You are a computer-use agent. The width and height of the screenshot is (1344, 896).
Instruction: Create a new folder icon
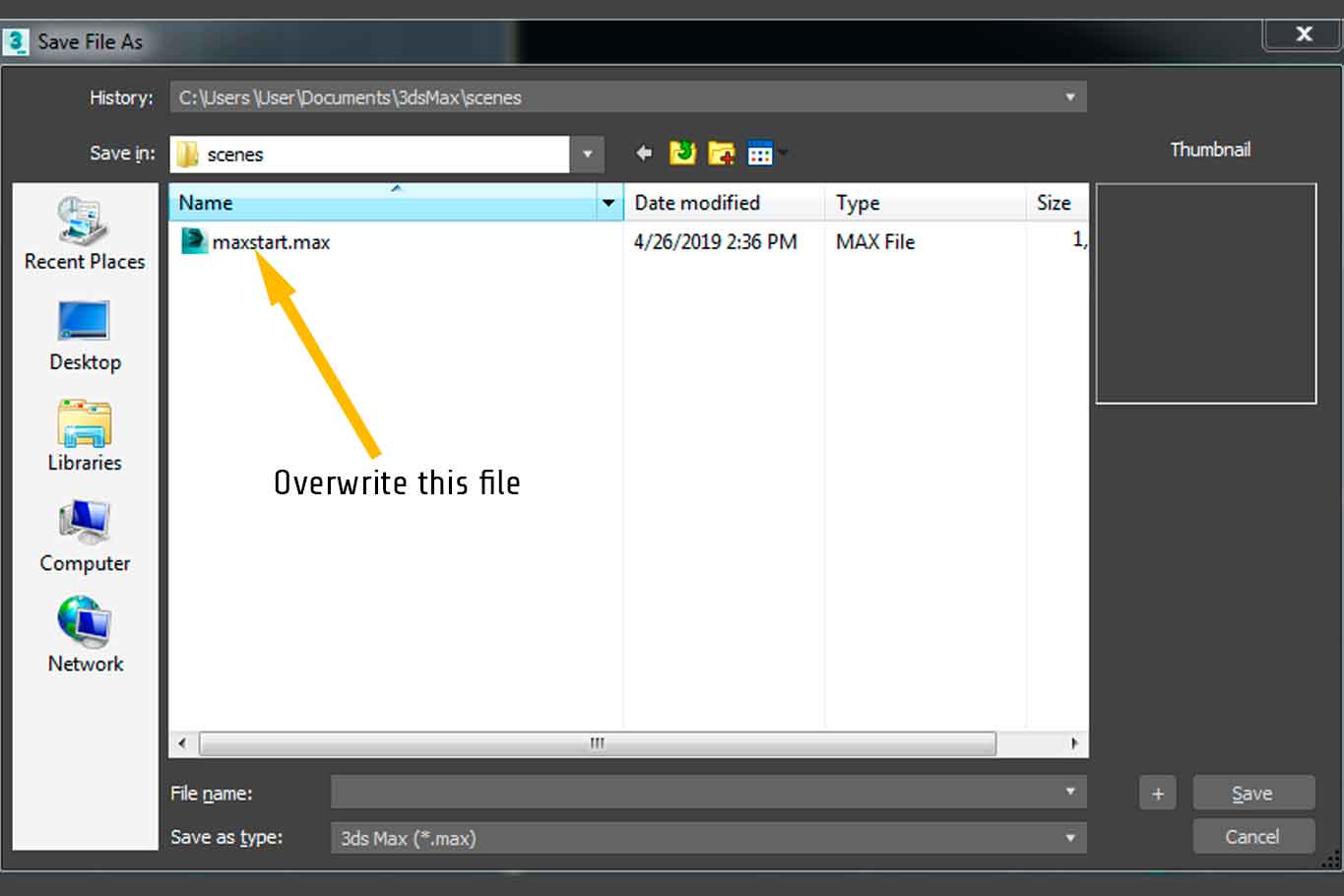(721, 154)
